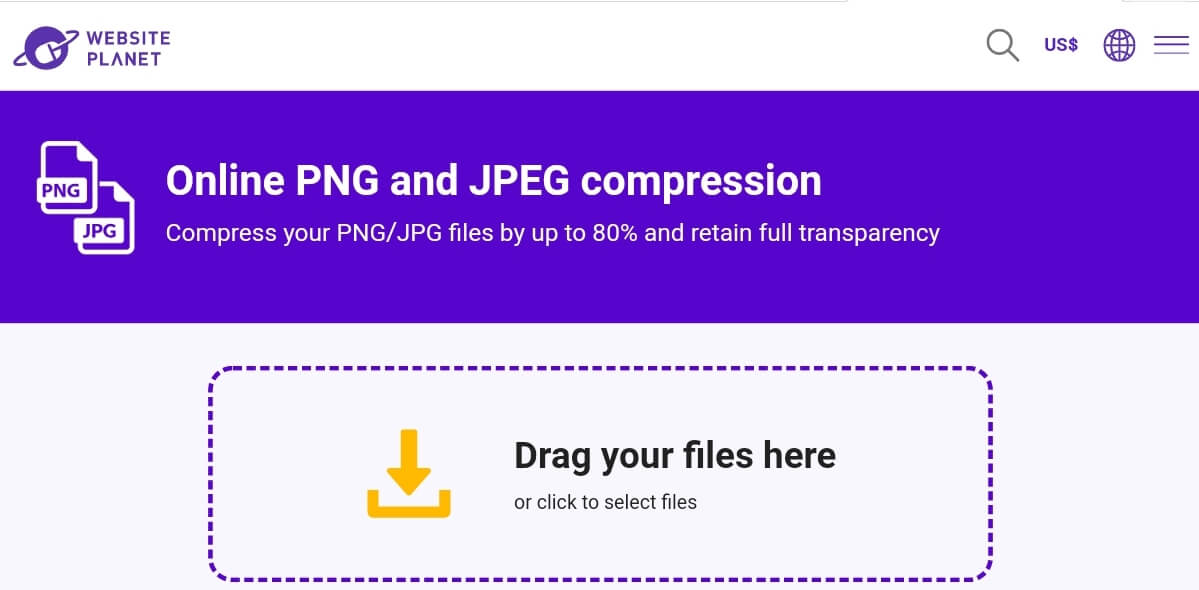Click the PNG file icon in banner
This screenshot has height=590, width=1199.
pos(67,177)
